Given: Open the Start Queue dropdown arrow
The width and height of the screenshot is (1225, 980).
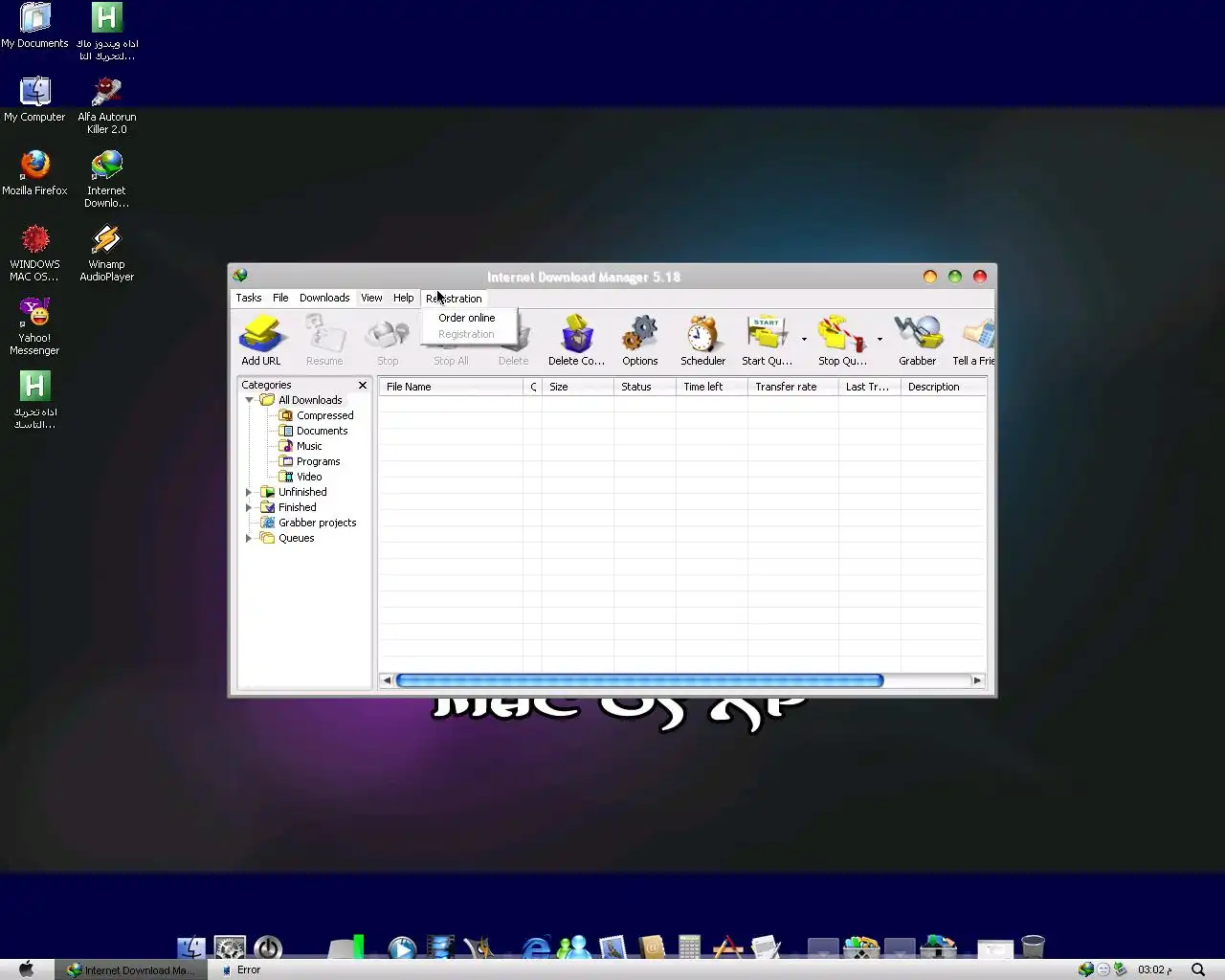Looking at the screenshot, I should [804, 339].
